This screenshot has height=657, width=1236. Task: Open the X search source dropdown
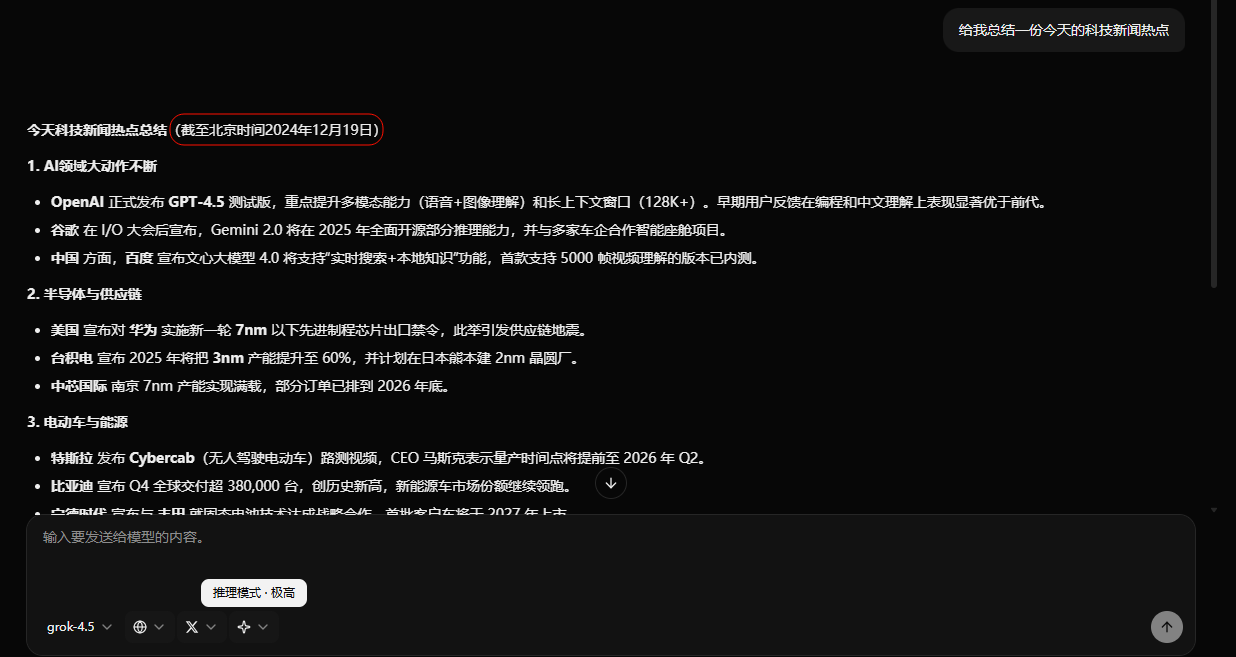201,627
